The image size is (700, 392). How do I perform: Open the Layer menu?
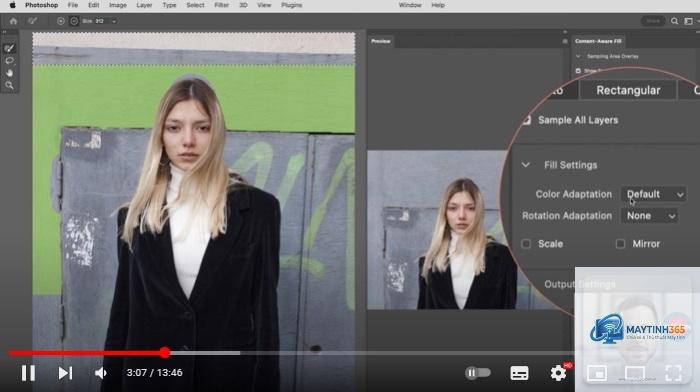tap(144, 5)
